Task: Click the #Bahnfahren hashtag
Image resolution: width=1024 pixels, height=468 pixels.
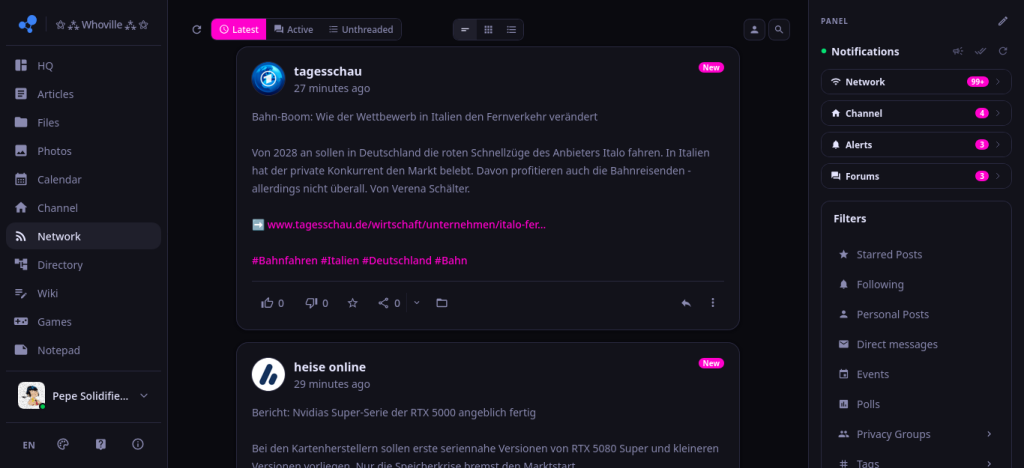Action: (x=284, y=260)
